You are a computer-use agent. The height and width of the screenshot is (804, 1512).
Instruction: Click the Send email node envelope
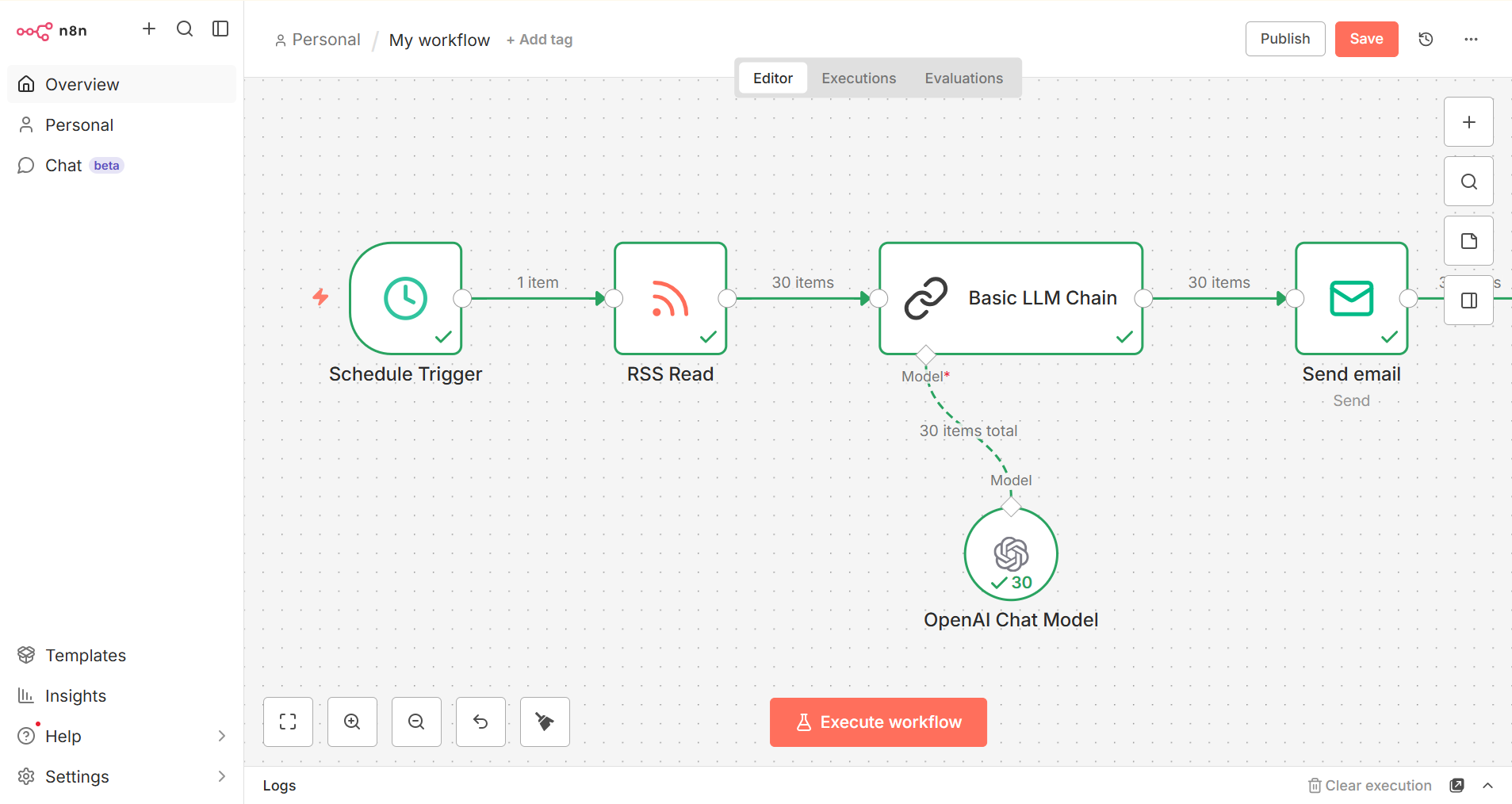tap(1350, 298)
